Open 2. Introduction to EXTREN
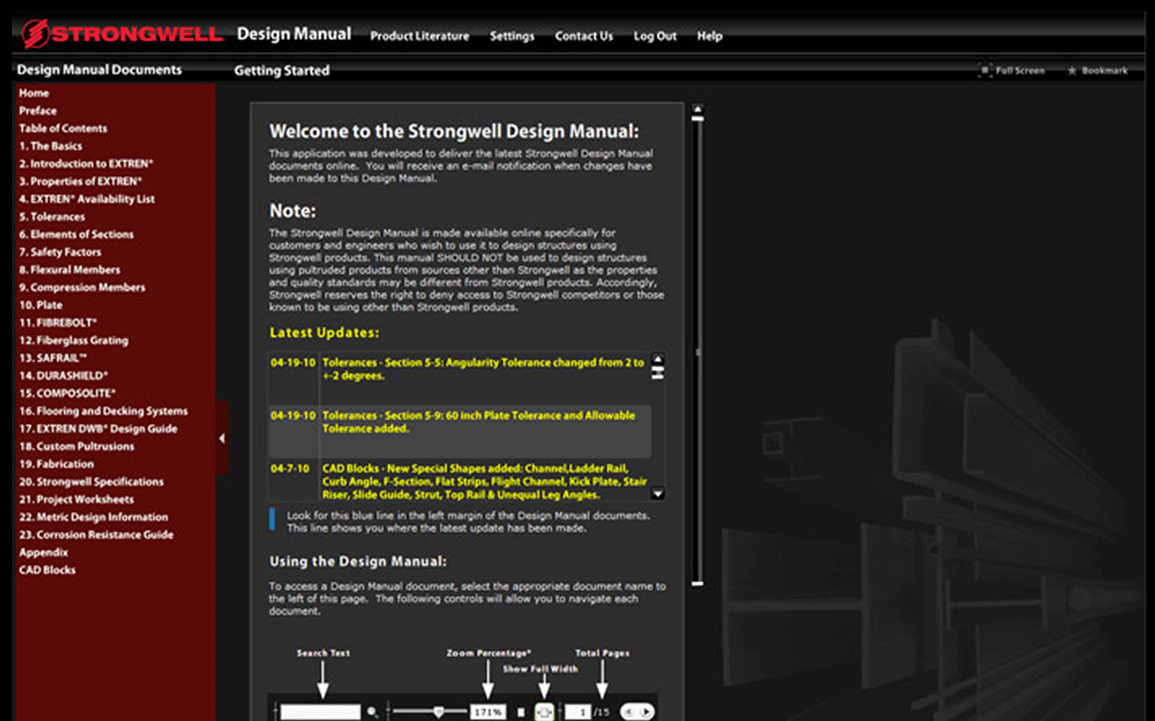The width and height of the screenshot is (1155, 721). point(85,163)
